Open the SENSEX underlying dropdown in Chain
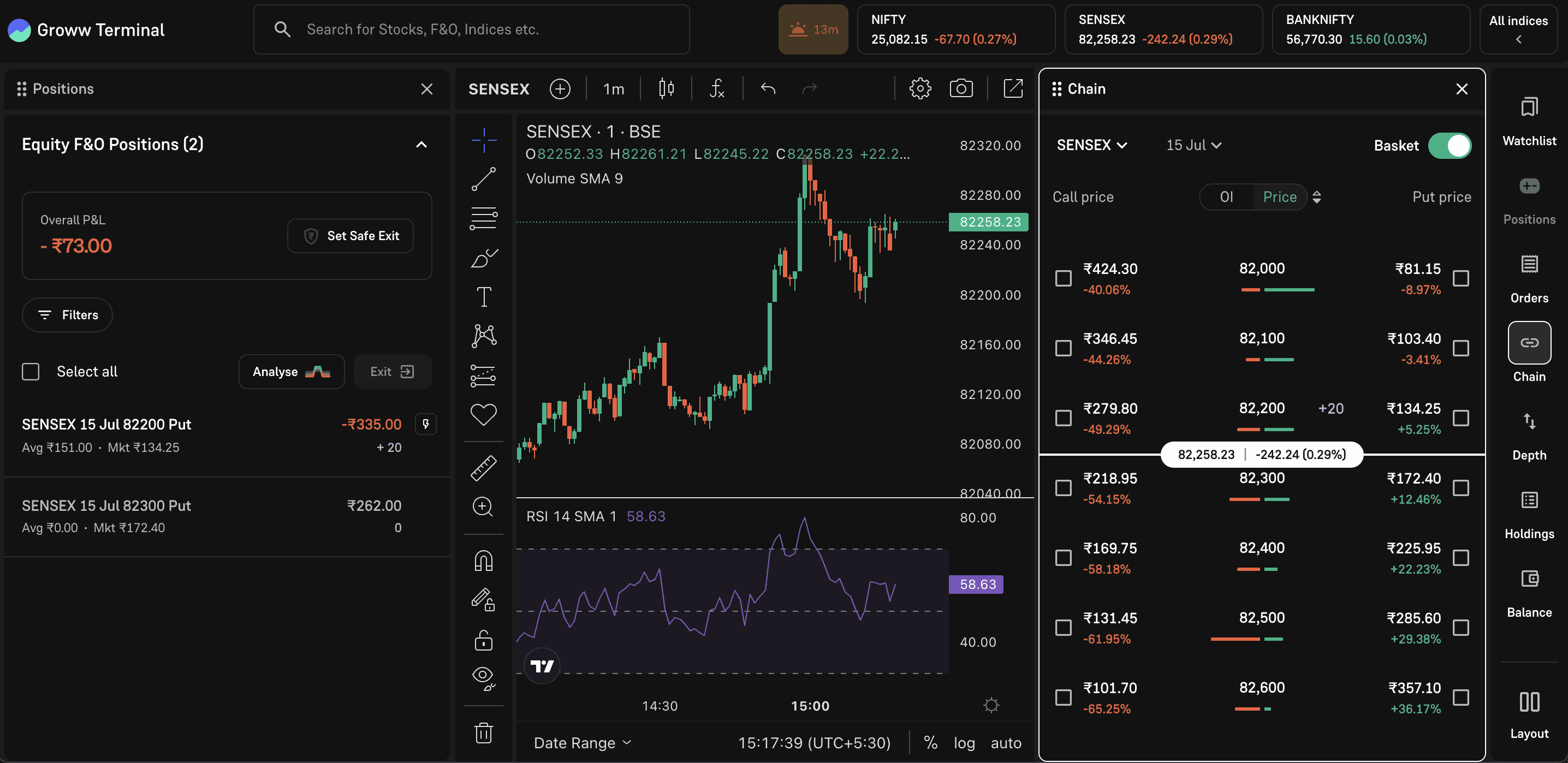Image resolution: width=1568 pixels, height=763 pixels. (1091, 145)
